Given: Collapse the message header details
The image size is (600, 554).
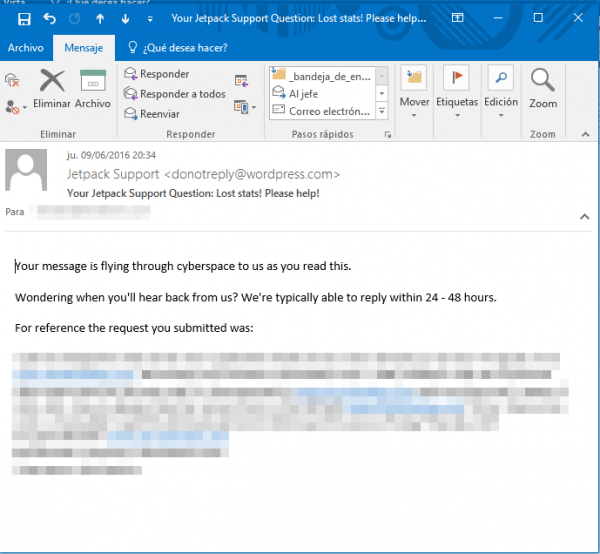Looking at the screenshot, I should (x=584, y=217).
